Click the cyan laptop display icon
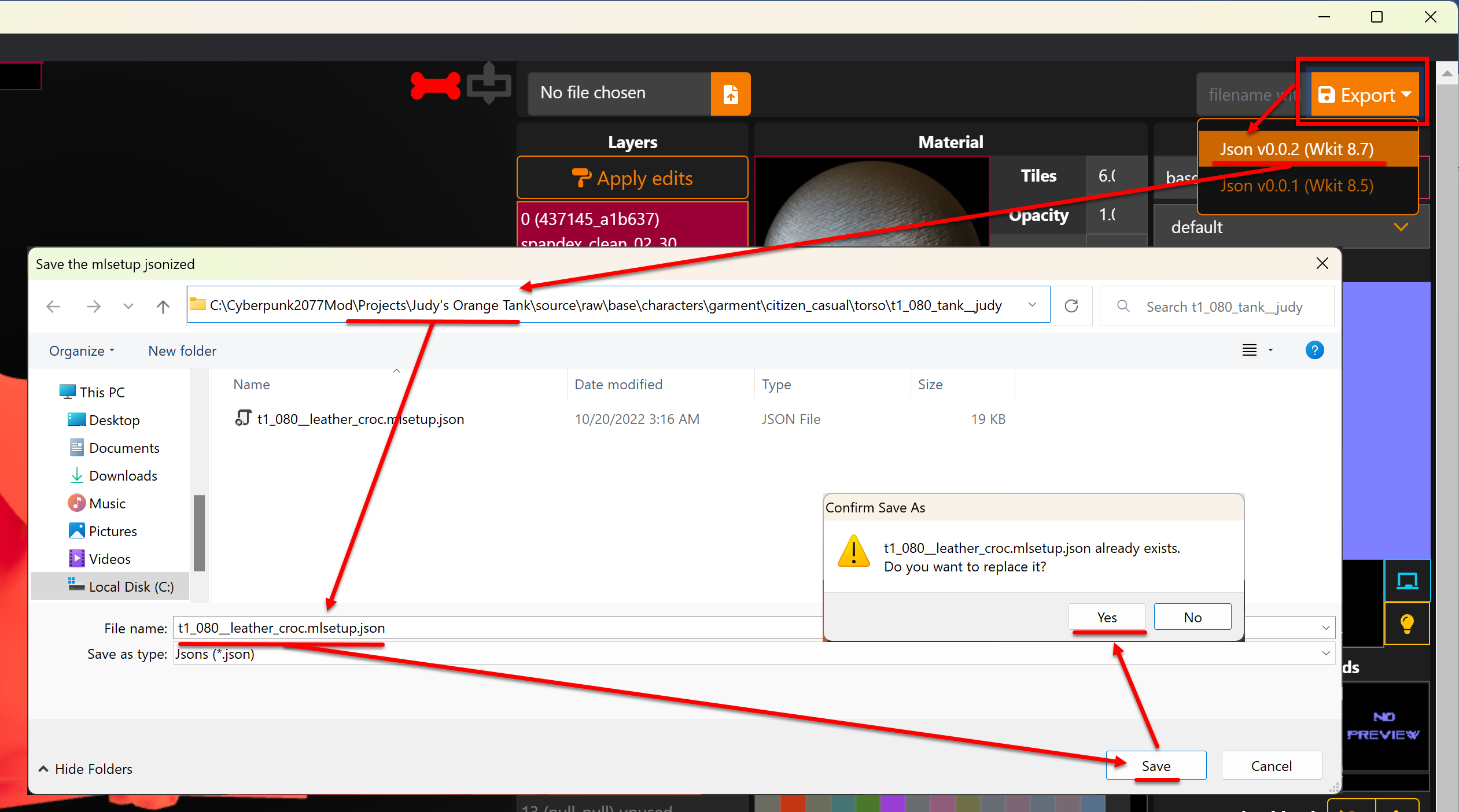This screenshot has width=1459, height=812. tap(1407, 580)
